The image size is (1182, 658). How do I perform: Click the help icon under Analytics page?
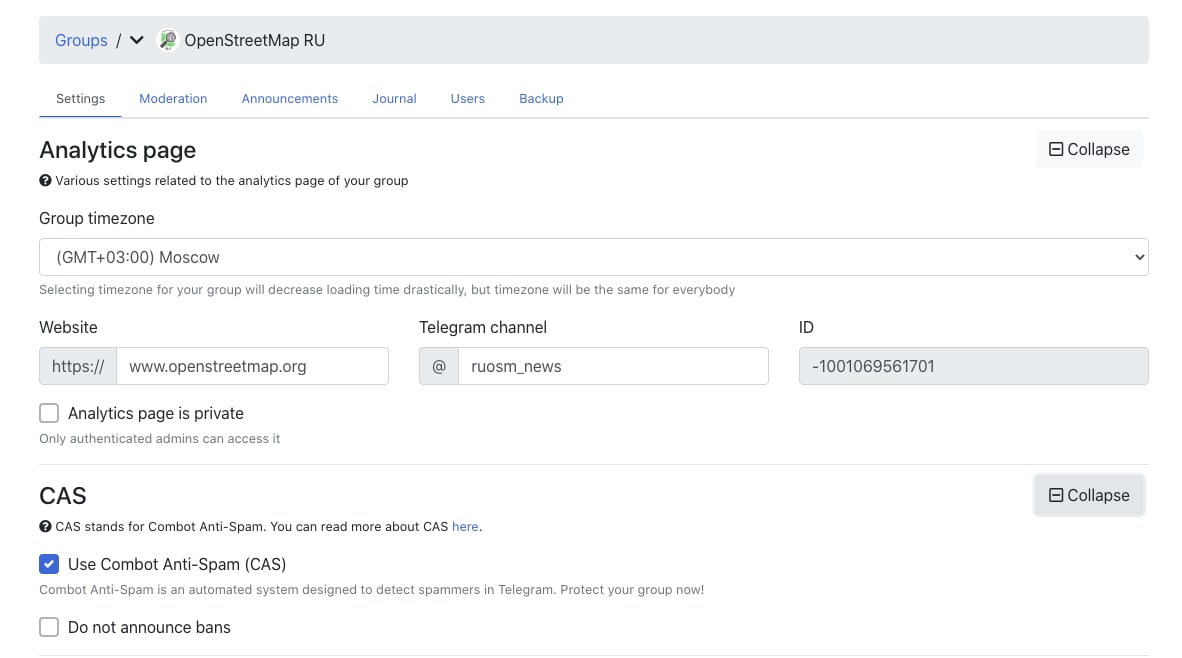45,181
